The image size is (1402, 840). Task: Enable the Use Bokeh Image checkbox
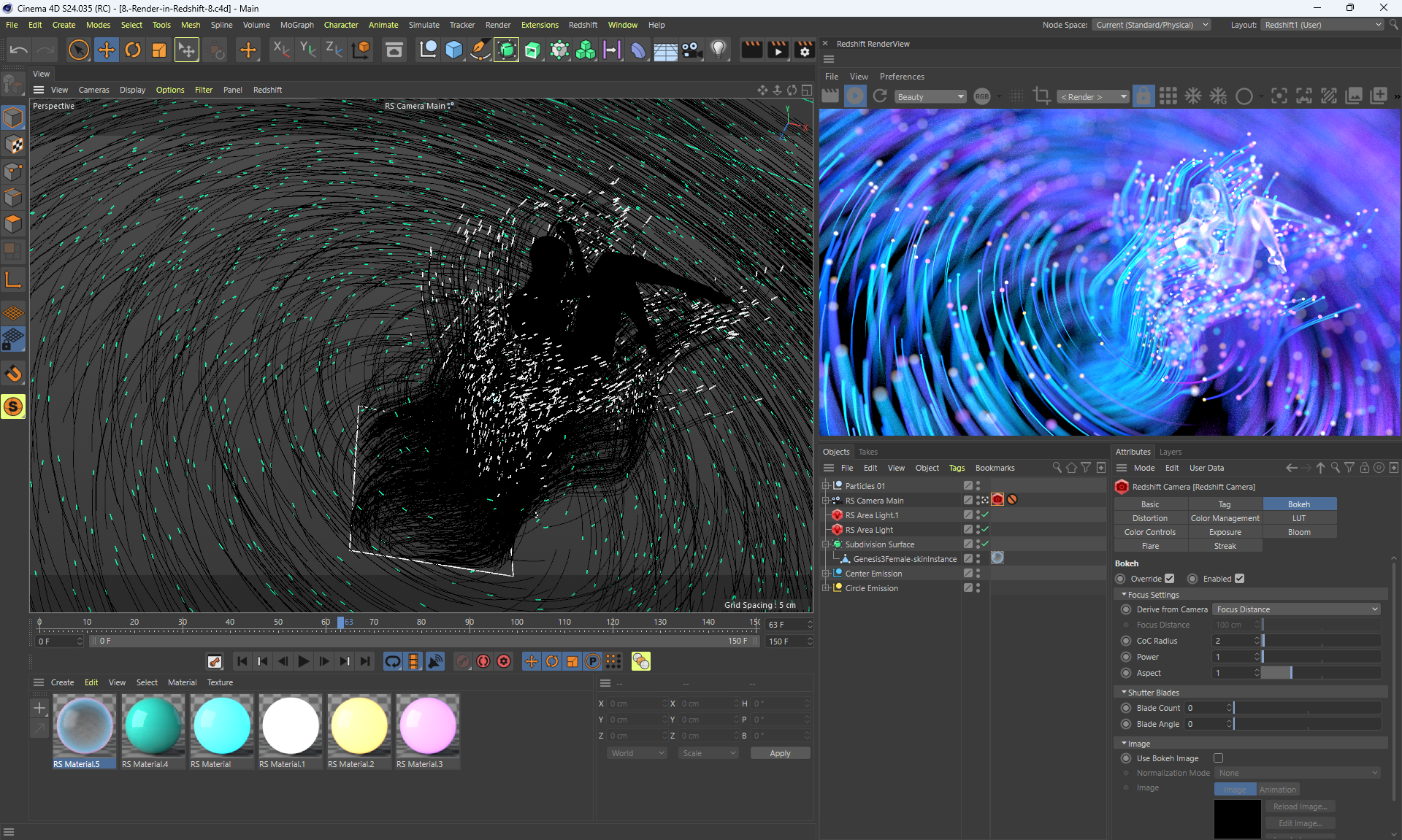(1218, 758)
